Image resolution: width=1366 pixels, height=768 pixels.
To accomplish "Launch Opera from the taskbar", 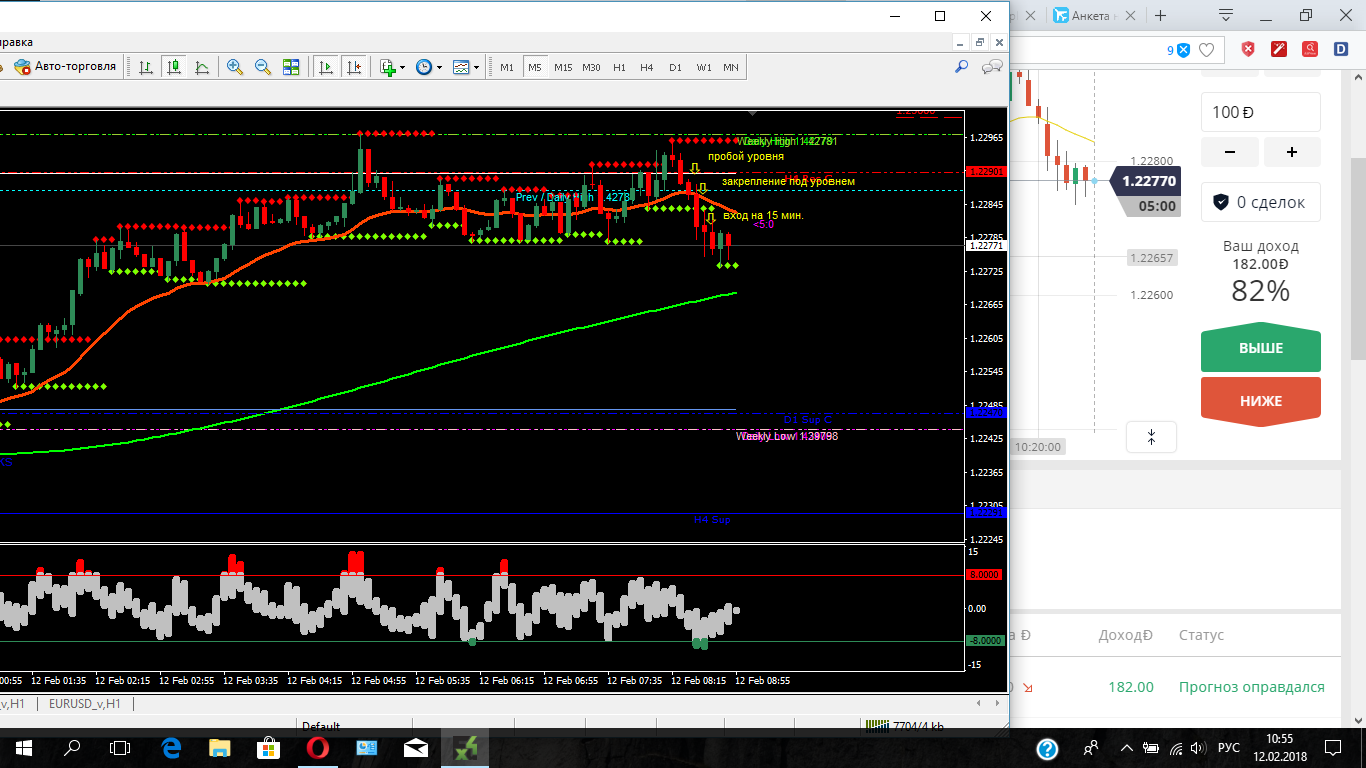I will pyautogui.click(x=318, y=748).
